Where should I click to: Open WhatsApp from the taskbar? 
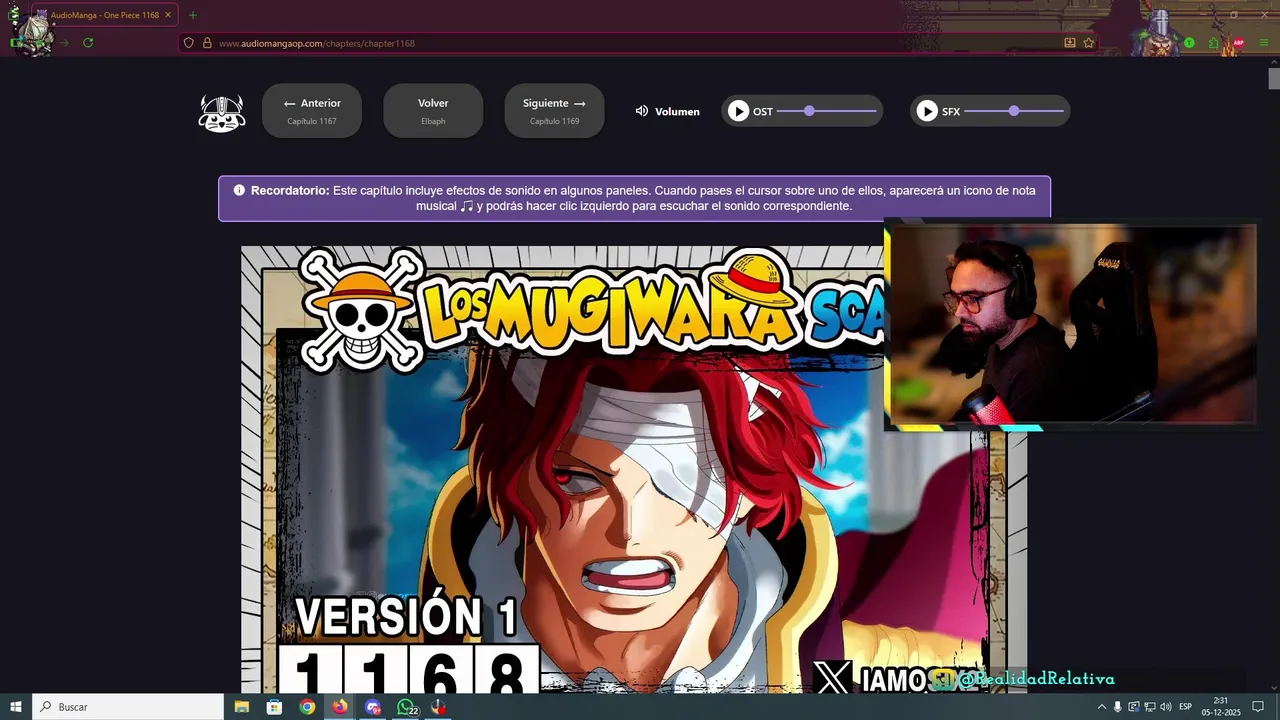(406, 707)
